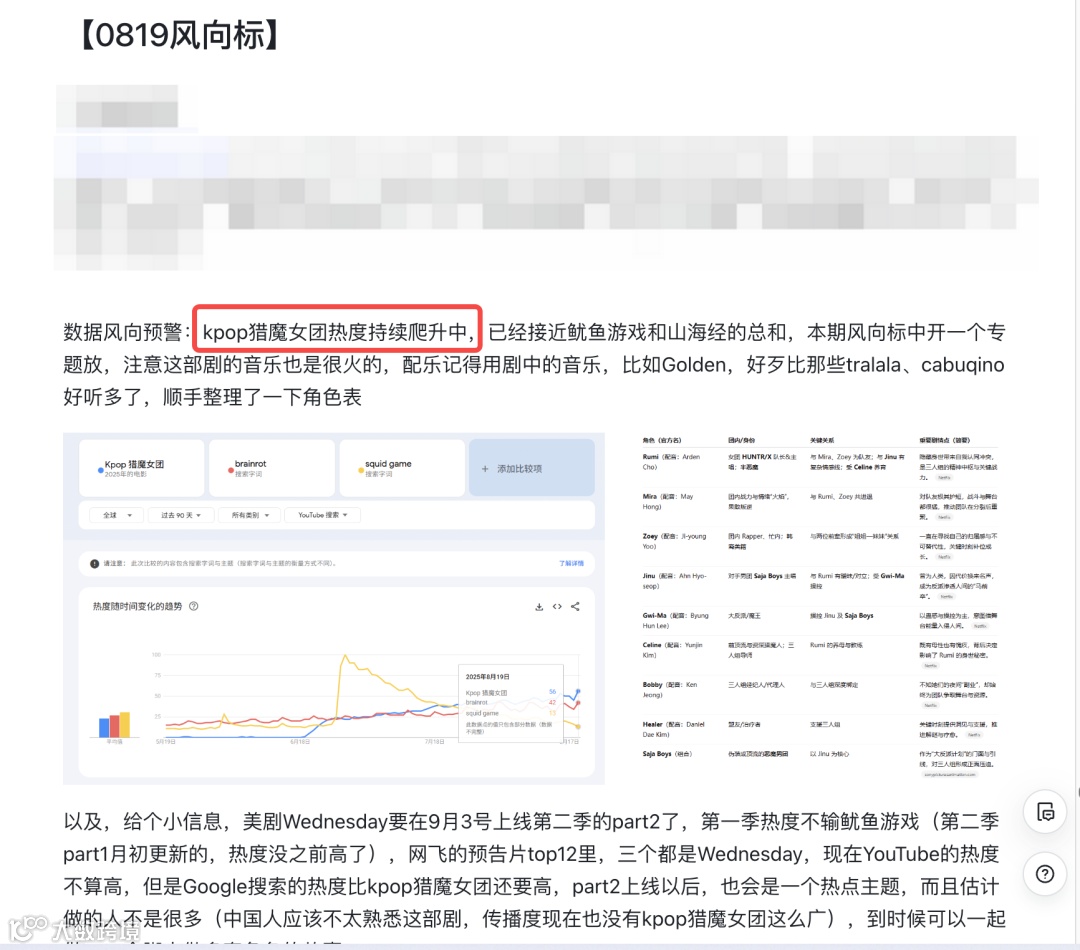Image resolution: width=1080 pixels, height=950 pixels.
Task: Click the share icon above the trend chart
Action: tap(575, 607)
